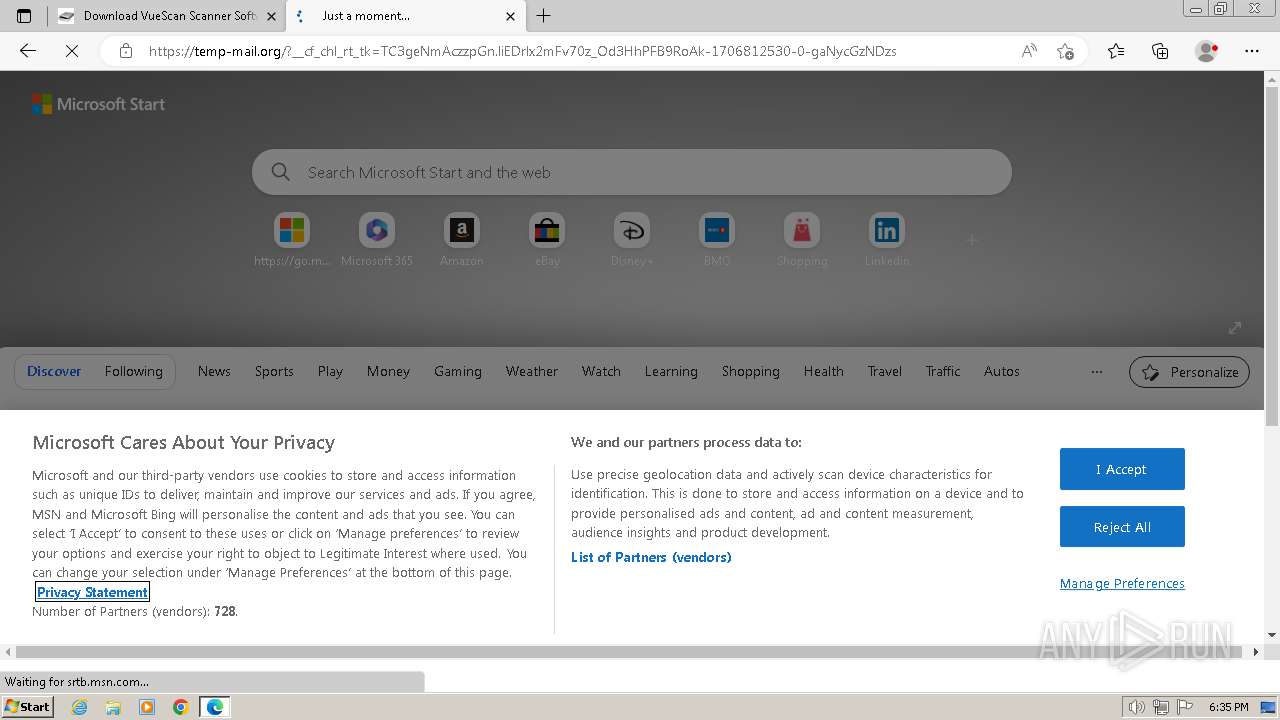View site information lock icon
Viewport: 1280px width, 720px height.
(x=126, y=51)
